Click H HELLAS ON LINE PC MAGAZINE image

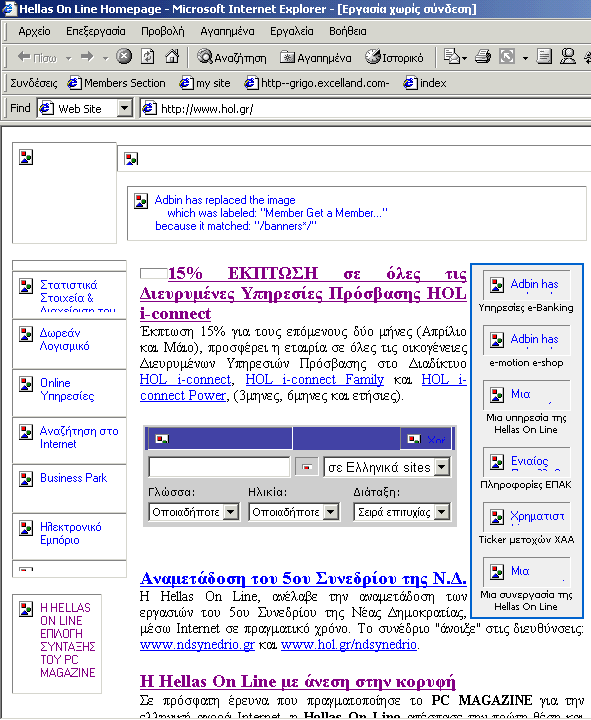[57, 644]
